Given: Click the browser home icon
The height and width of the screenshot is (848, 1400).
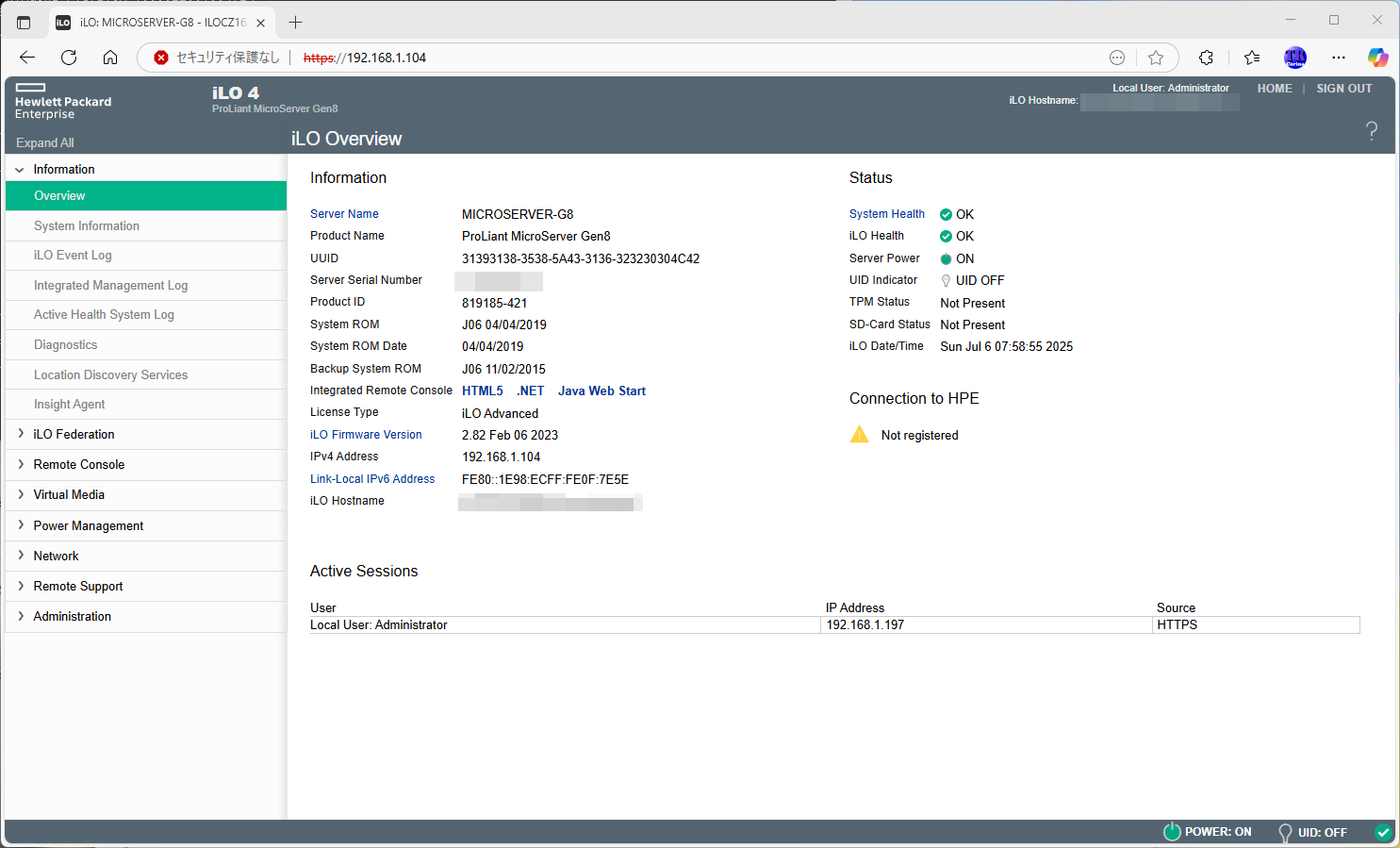Looking at the screenshot, I should click(110, 58).
